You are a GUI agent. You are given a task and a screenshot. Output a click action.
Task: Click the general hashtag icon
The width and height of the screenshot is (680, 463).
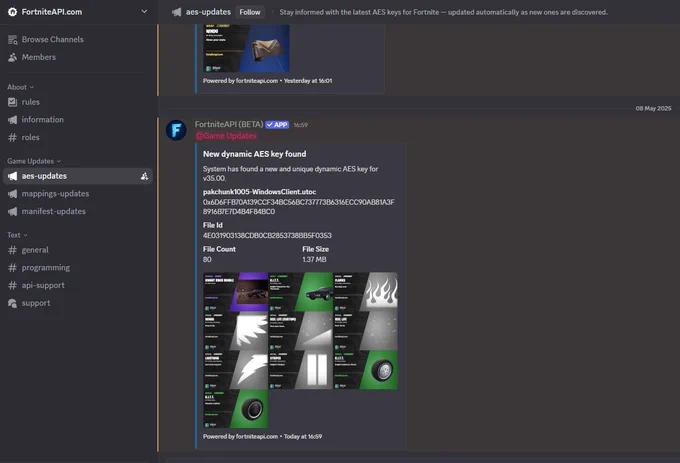[13, 250]
